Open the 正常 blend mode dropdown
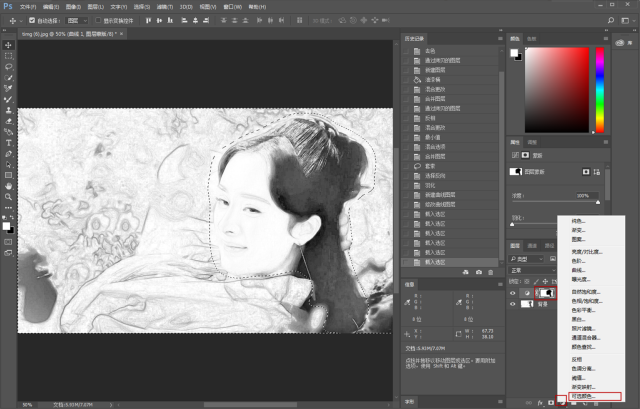640x409 pixels. point(532,270)
